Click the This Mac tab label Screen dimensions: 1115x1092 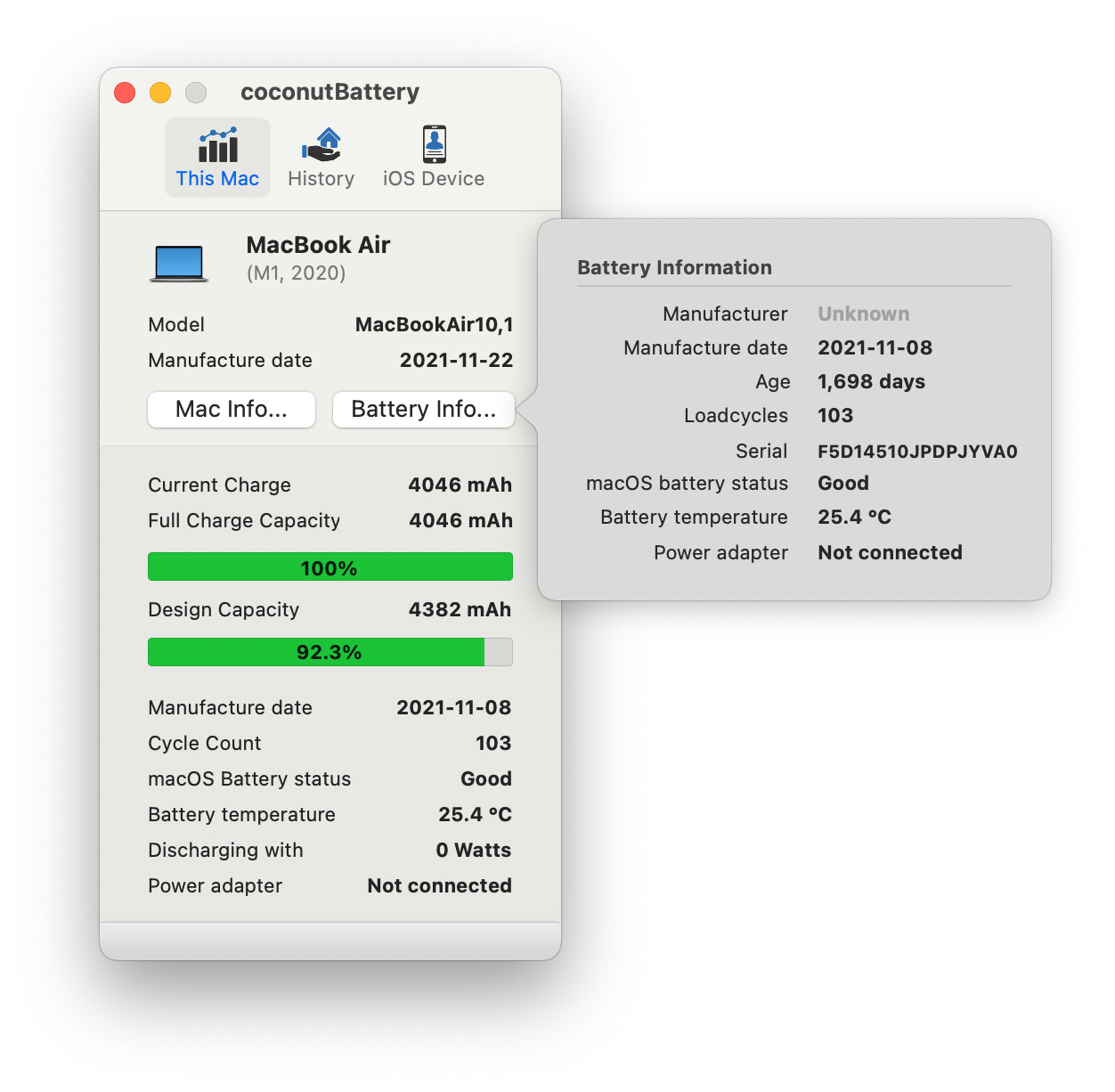click(x=217, y=178)
